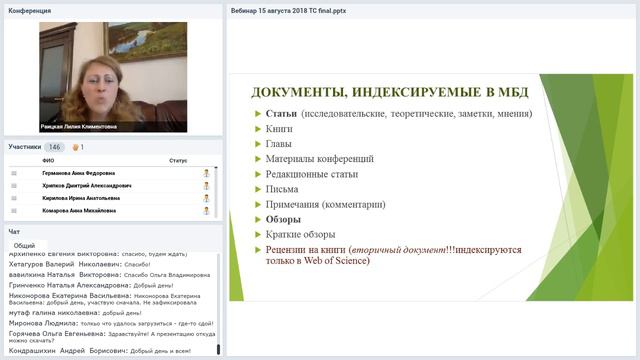Click the slide bullet Рецензии на книги
The width and height of the screenshot is (640, 360).
coord(393,255)
